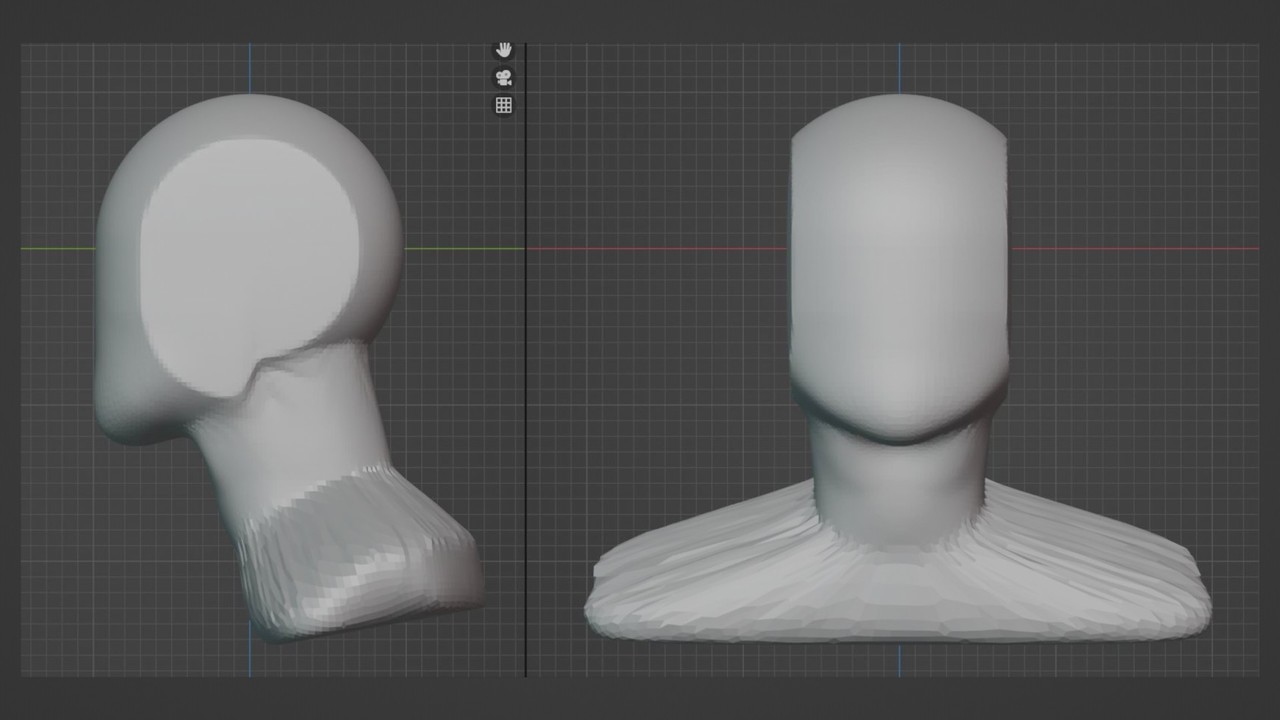Select the bust sculpt in the front-view viewport
Image resolution: width=1280 pixels, height=720 pixels.
click(x=899, y=368)
